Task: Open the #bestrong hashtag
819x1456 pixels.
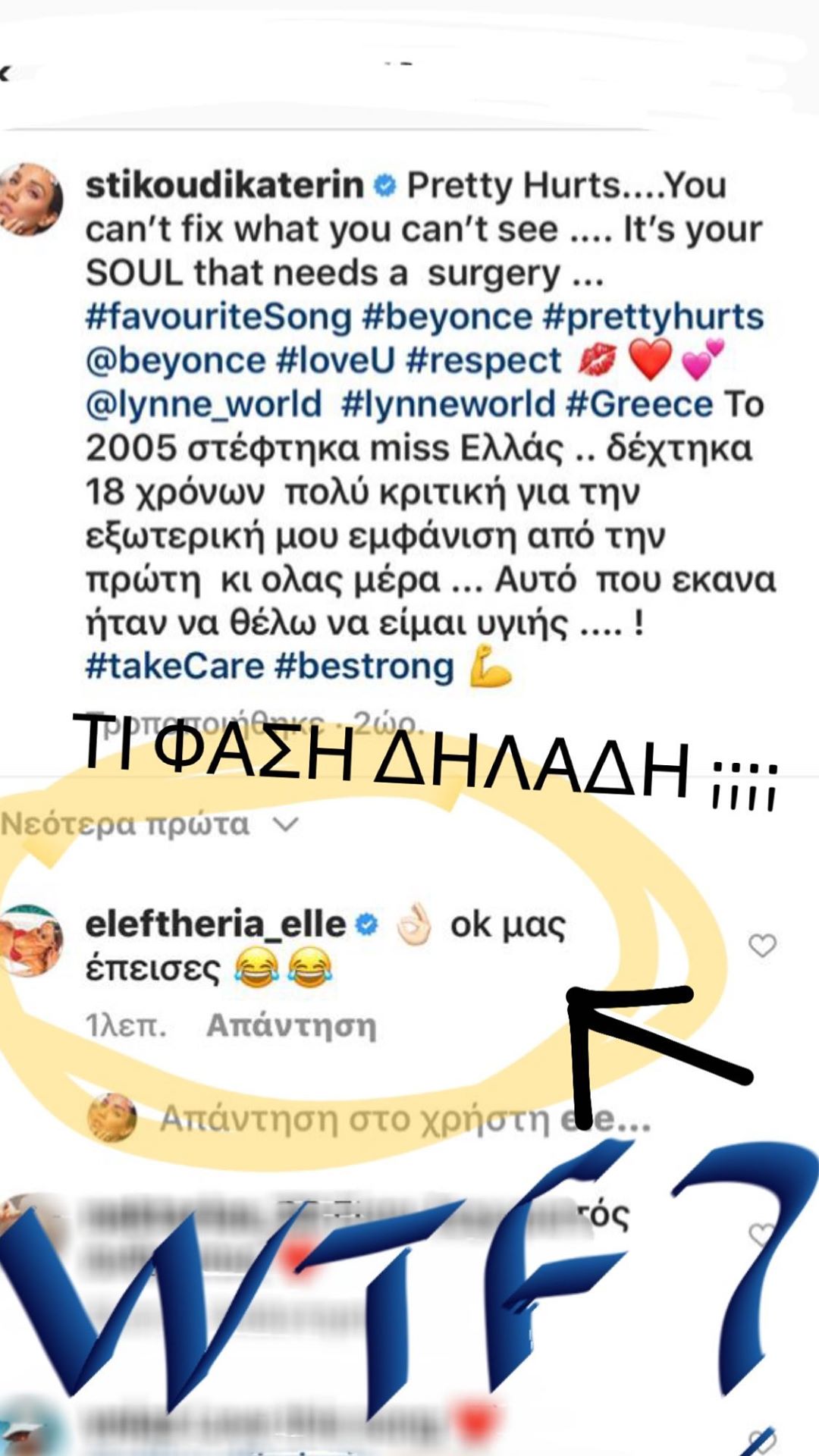Action: coord(364,667)
